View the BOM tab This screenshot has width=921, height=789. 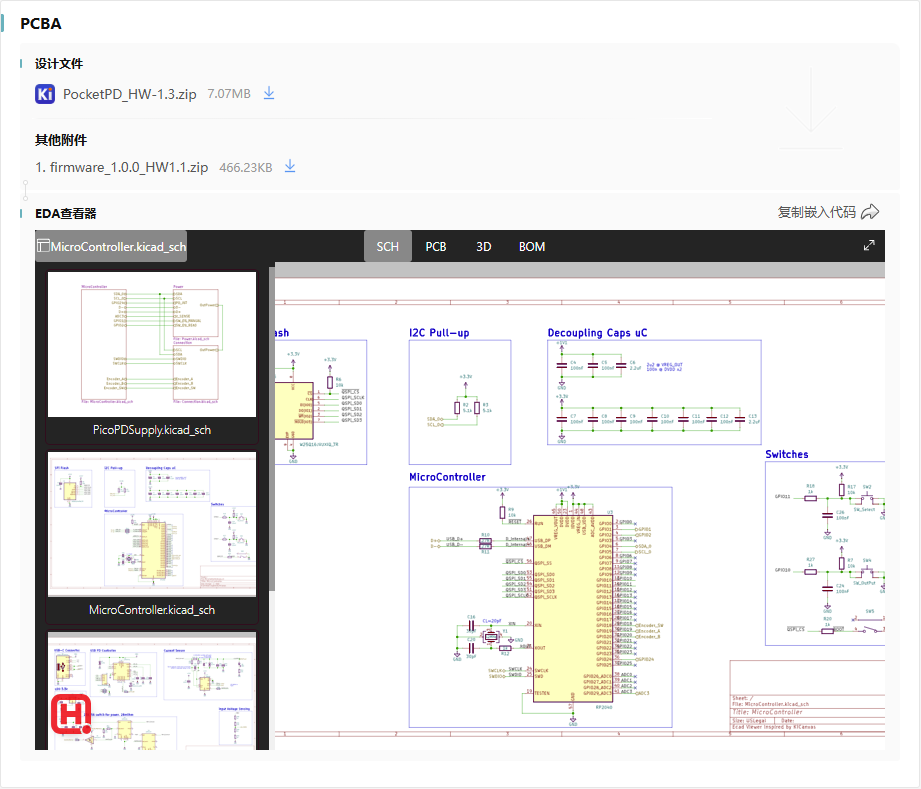click(x=531, y=246)
